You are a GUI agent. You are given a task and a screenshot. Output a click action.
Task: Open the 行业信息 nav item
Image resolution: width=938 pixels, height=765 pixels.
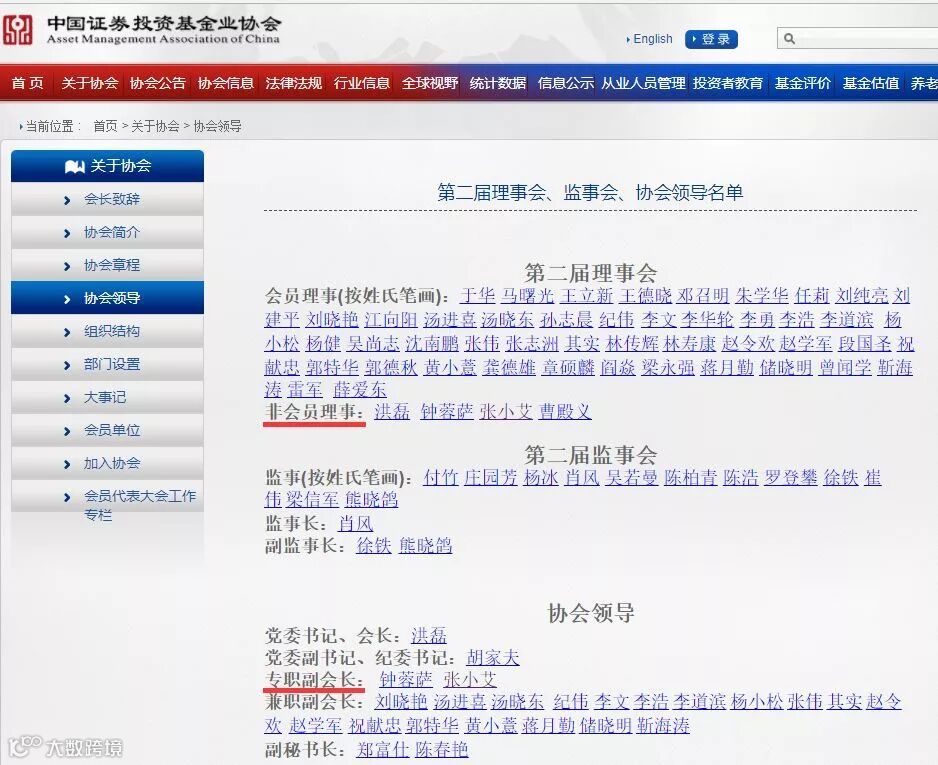(362, 83)
